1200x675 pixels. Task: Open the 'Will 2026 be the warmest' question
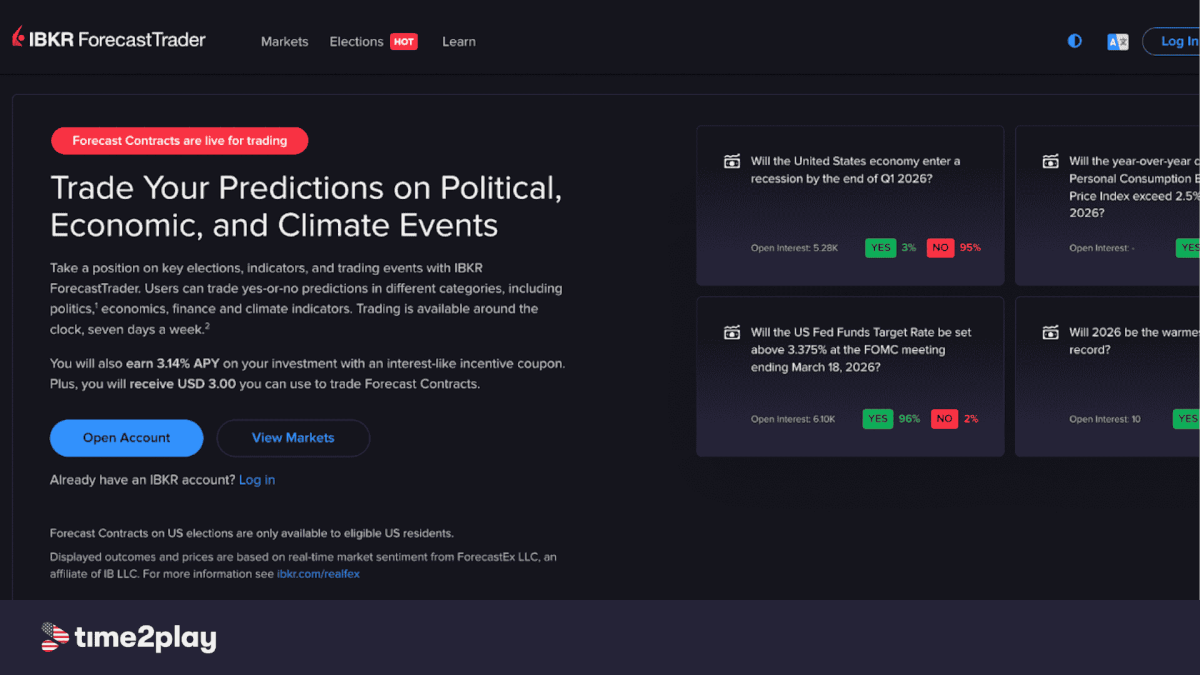(x=1134, y=341)
